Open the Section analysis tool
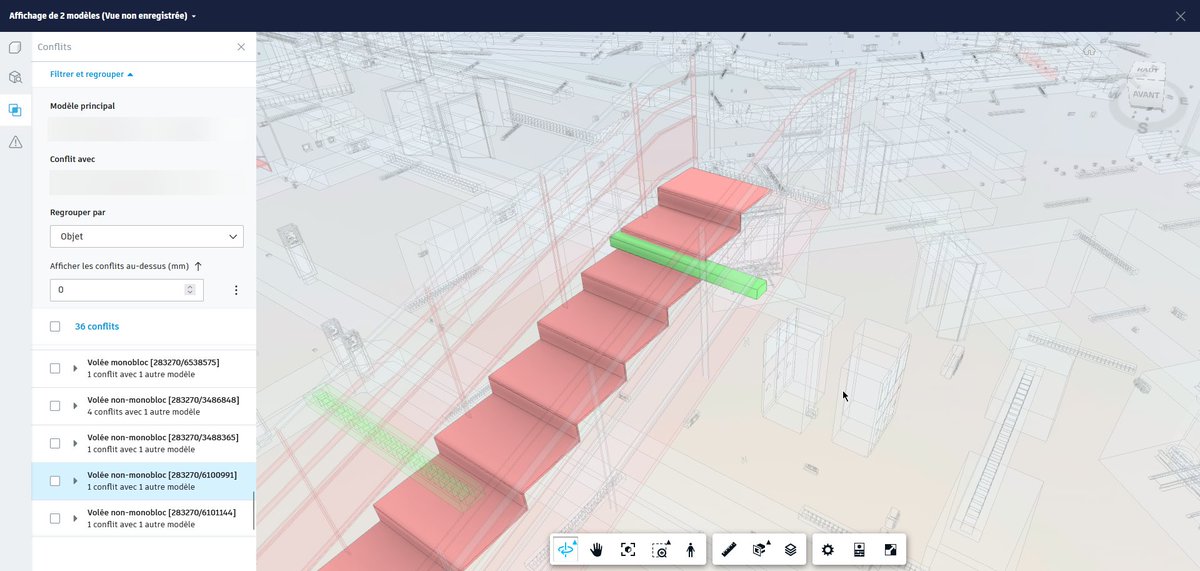 coord(761,549)
